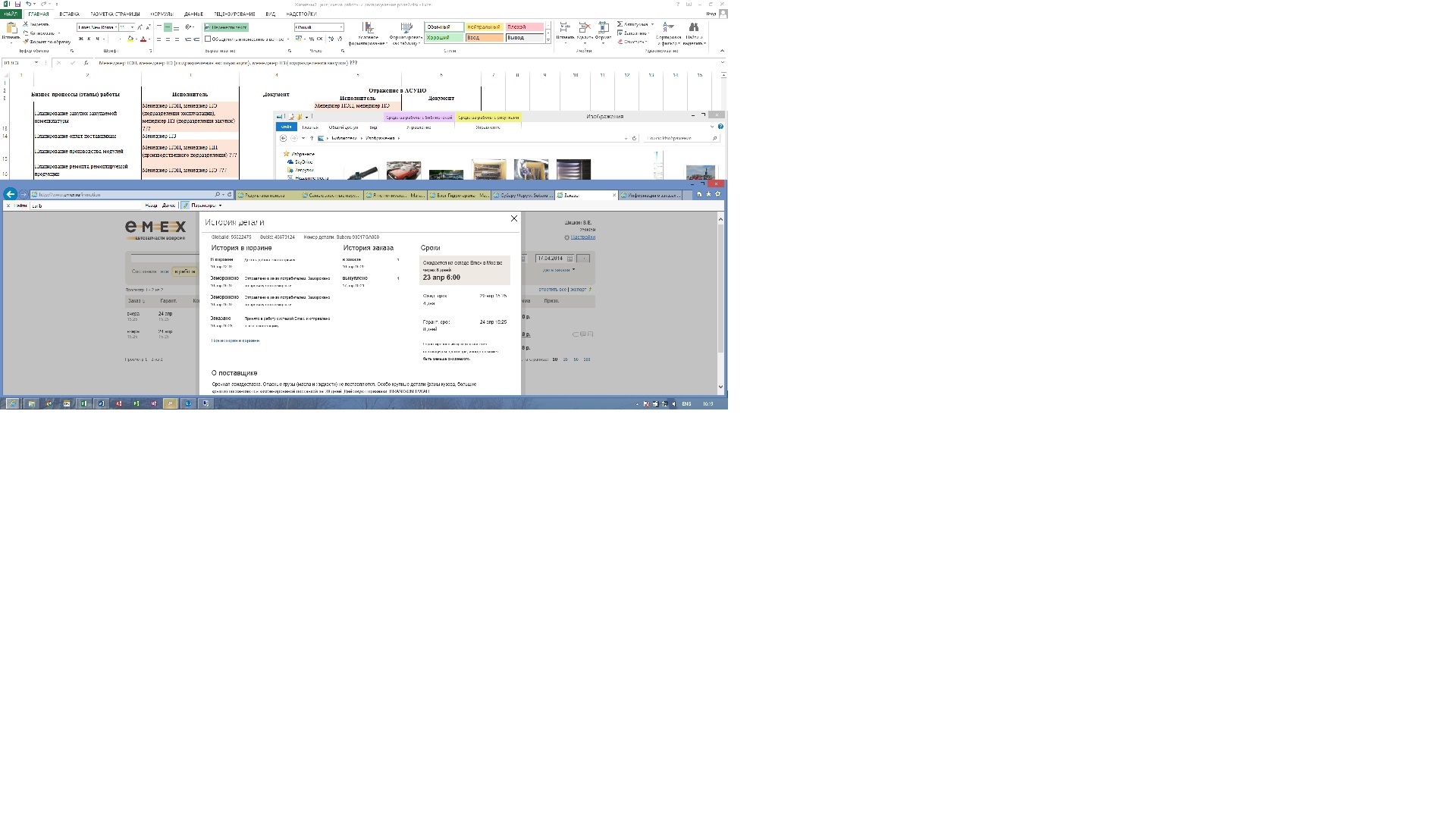Click the Paste clipboard icon in Excel
Viewport: 1456px width, 819px height.
[x=11, y=29]
